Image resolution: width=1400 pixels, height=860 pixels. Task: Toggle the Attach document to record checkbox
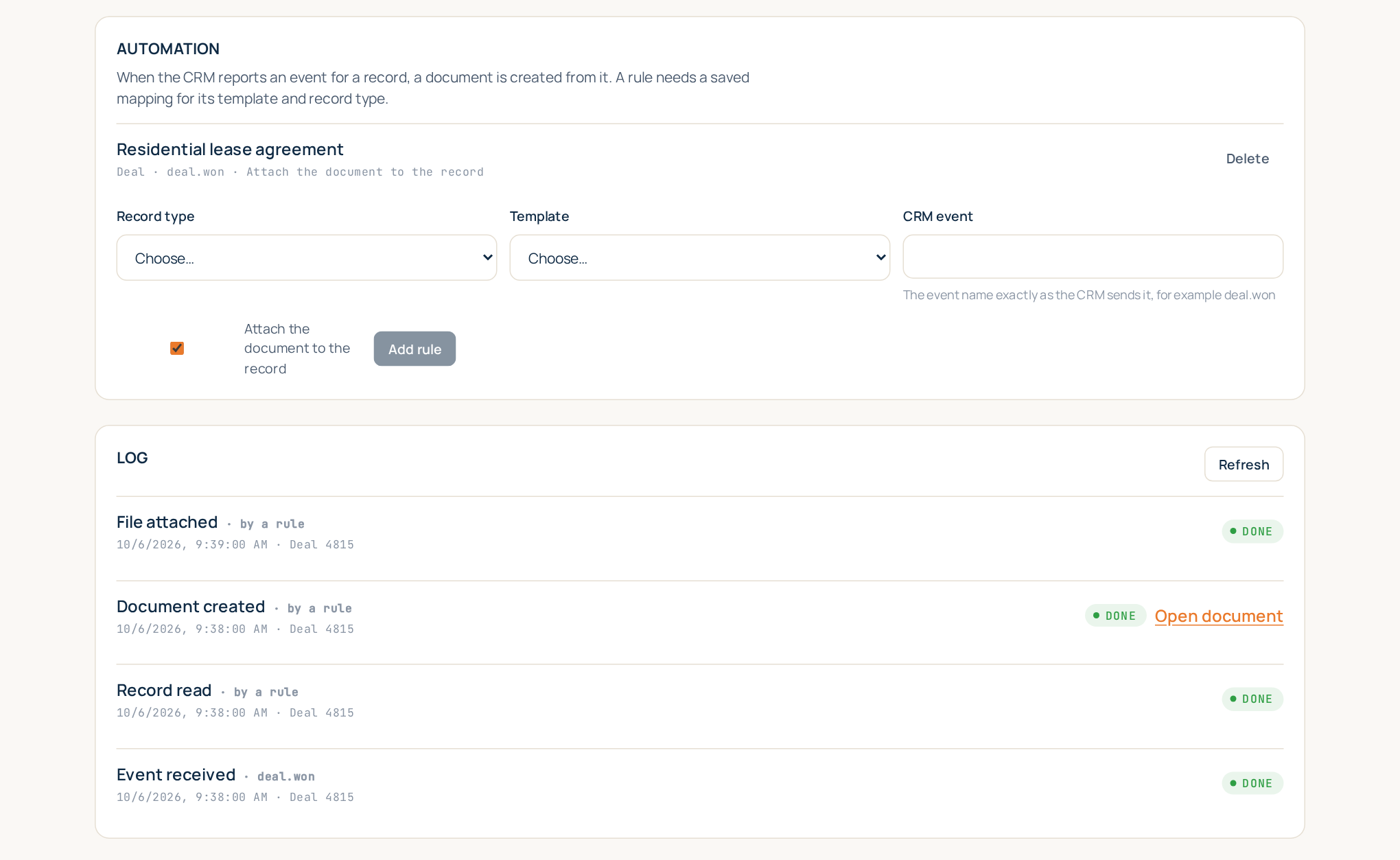pos(177,349)
